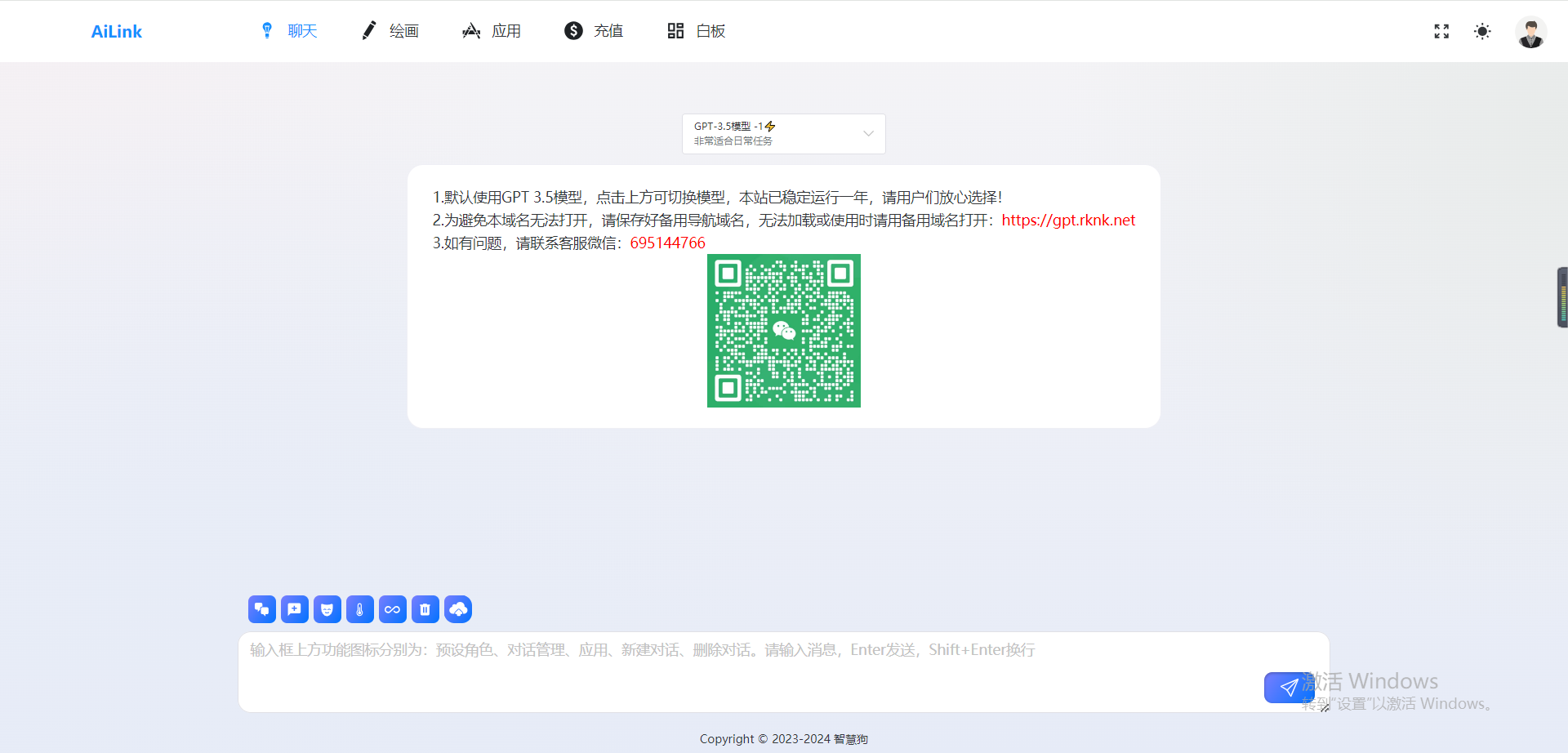Open user avatar profile
The height and width of the screenshot is (753, 1568).
(x=1530, y=32)
